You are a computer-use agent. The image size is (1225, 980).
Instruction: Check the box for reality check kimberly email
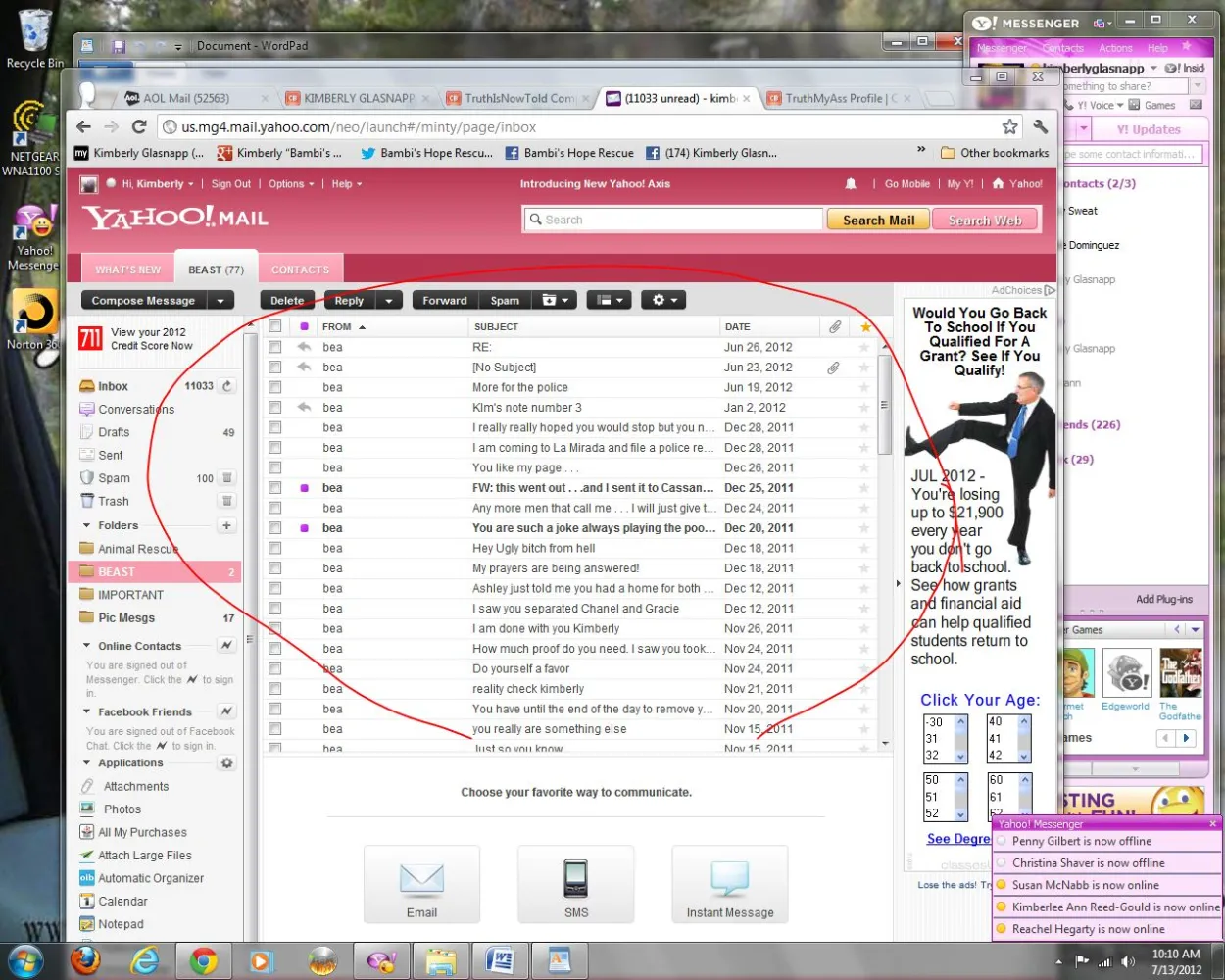click(x=275, y=689)
